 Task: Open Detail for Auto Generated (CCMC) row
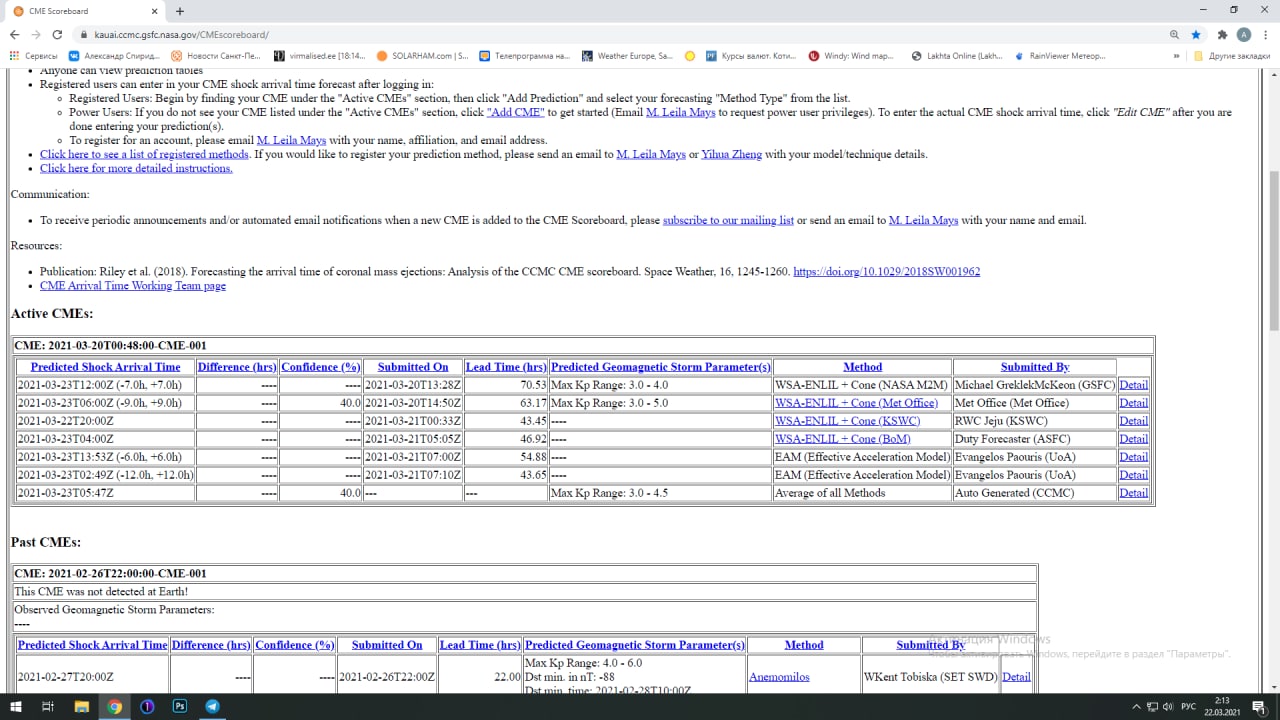click(1133, 493)
